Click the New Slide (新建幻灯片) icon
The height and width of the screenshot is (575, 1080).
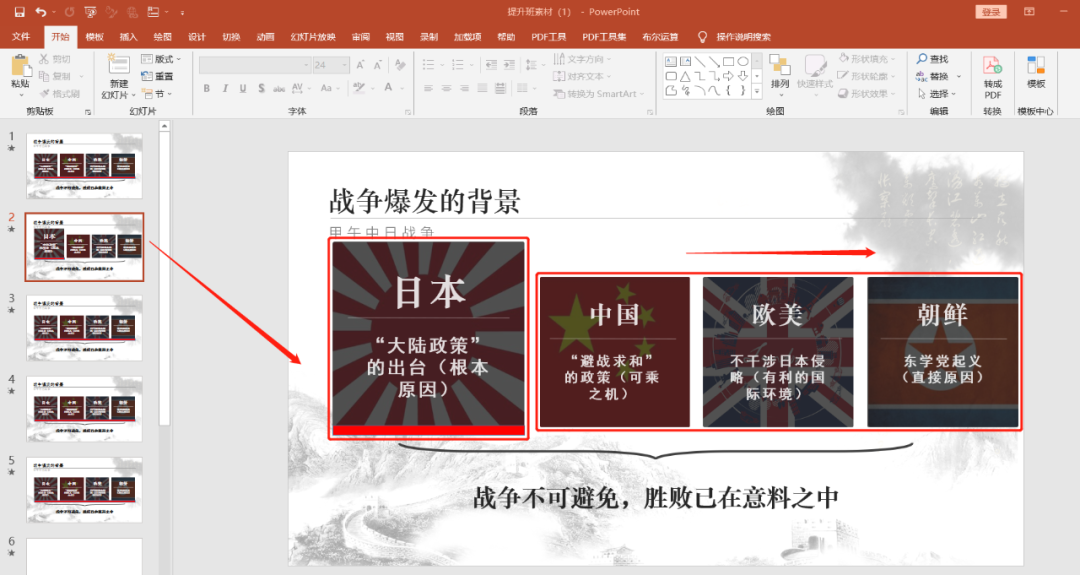[x=118, y=65]
